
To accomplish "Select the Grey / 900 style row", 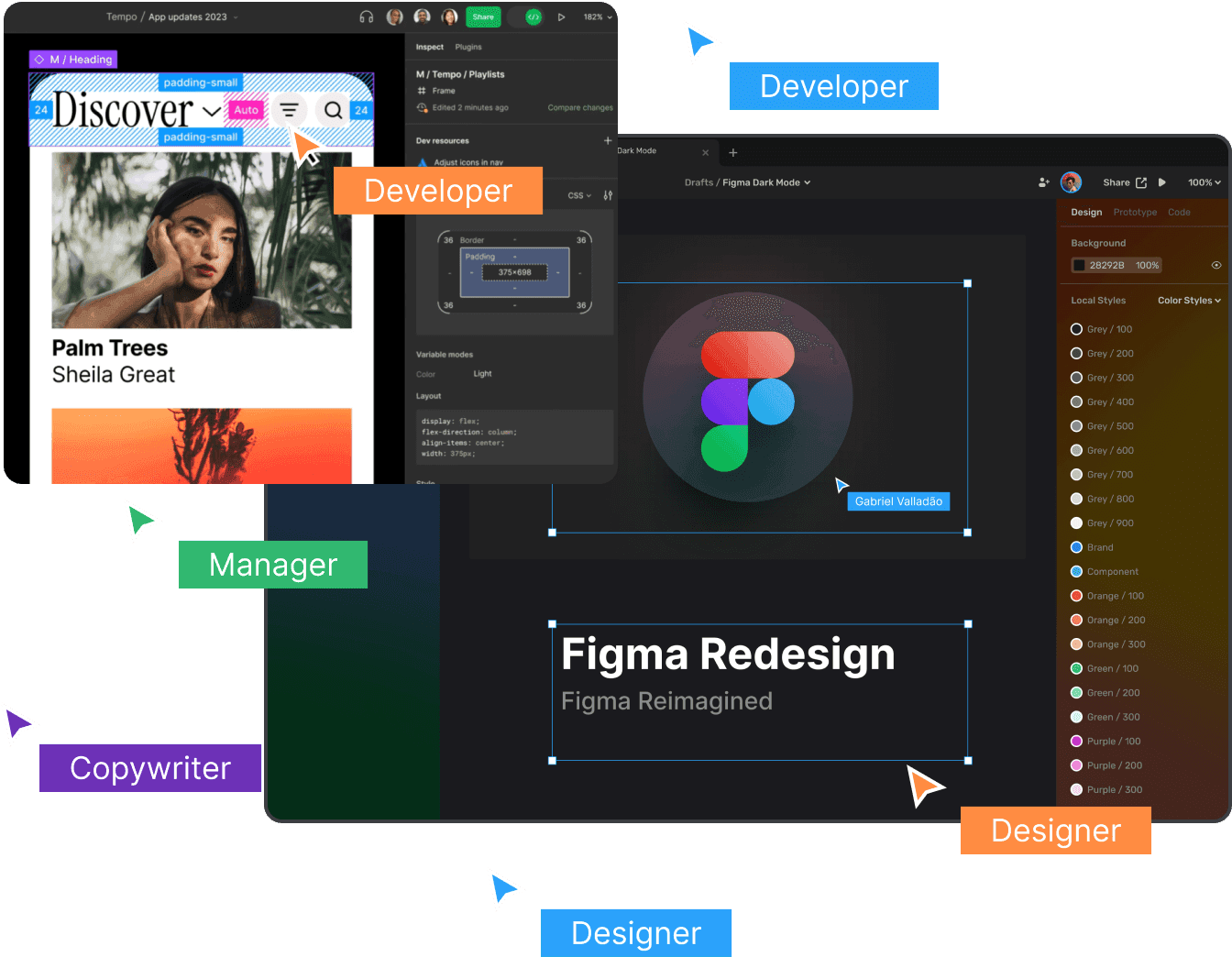I will [x=1103, y=523].
